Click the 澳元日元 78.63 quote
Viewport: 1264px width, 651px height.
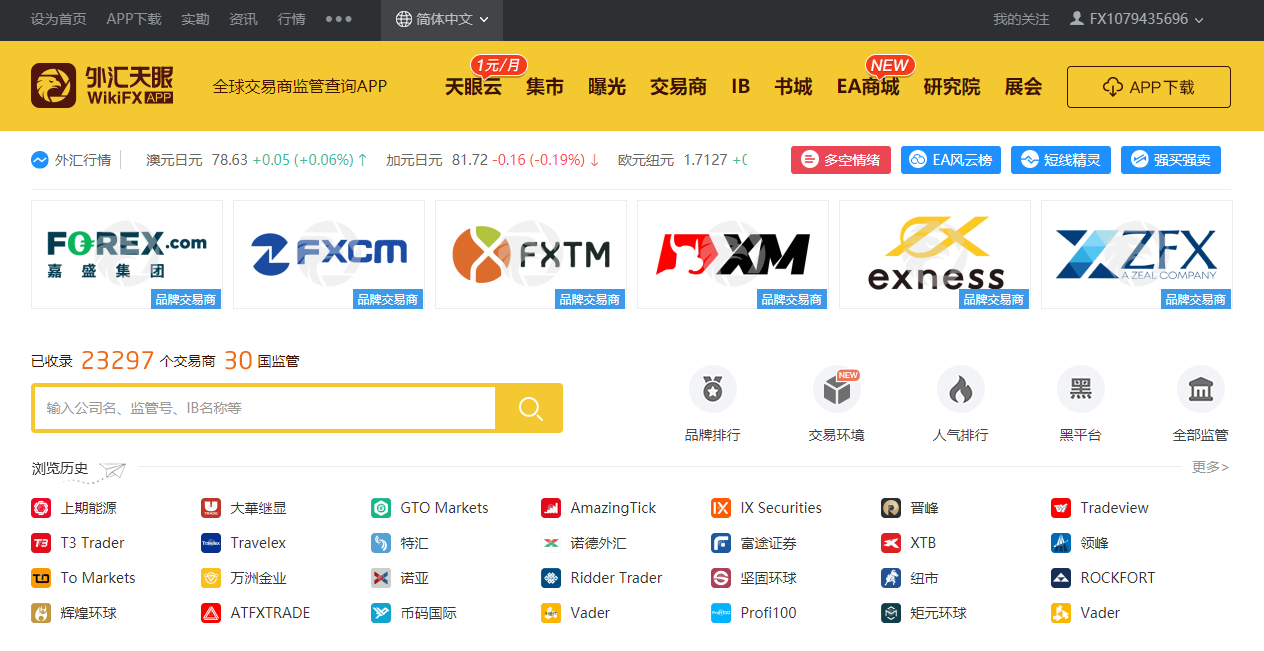[x=257, y=160]
